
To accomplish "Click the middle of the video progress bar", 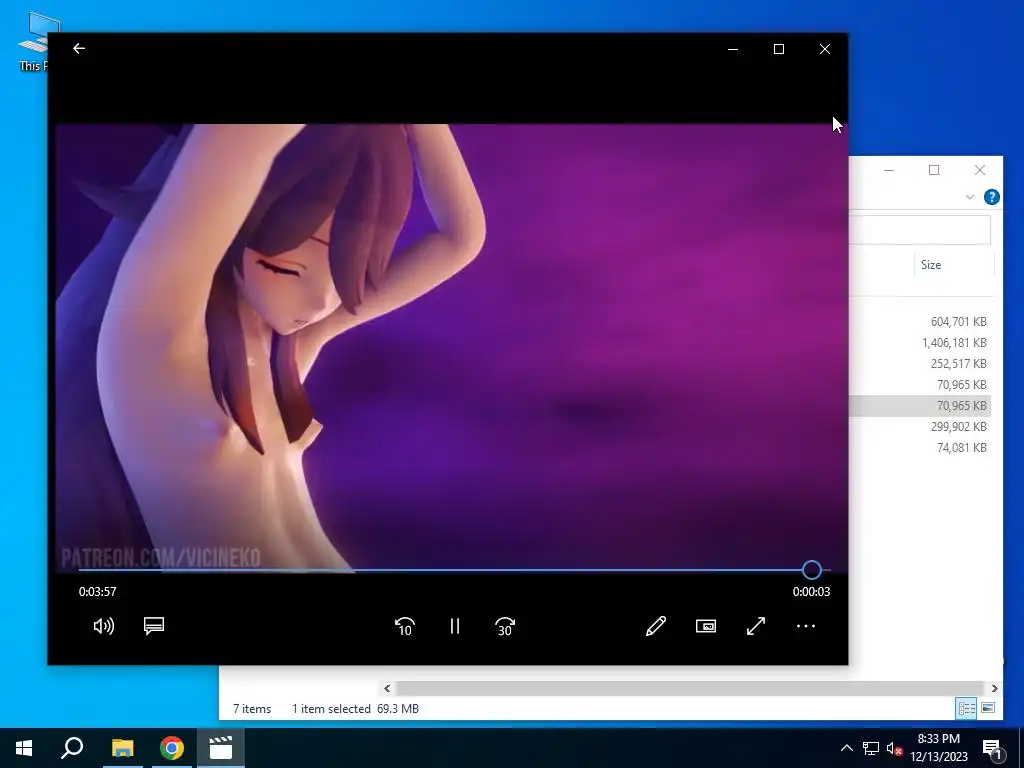I will (x=455, y=570).
